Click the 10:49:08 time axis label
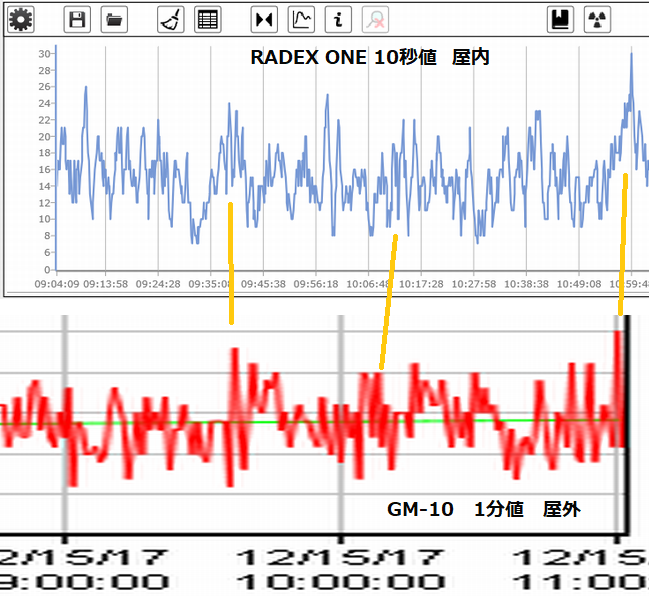The width and height of the screenshot is (649, 596). [579, 284]
